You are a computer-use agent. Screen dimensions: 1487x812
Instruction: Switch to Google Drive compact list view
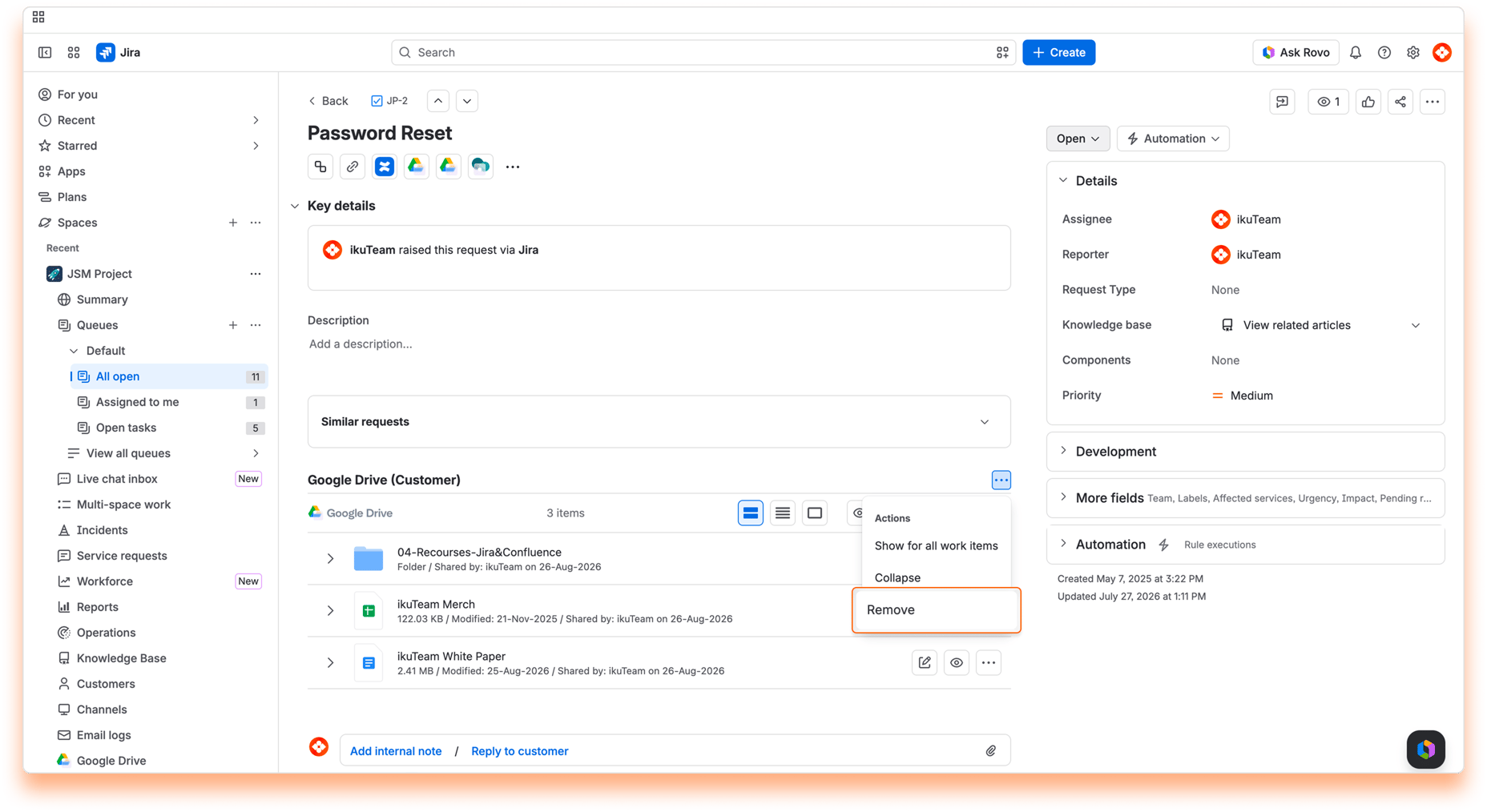tap(783, 513)
